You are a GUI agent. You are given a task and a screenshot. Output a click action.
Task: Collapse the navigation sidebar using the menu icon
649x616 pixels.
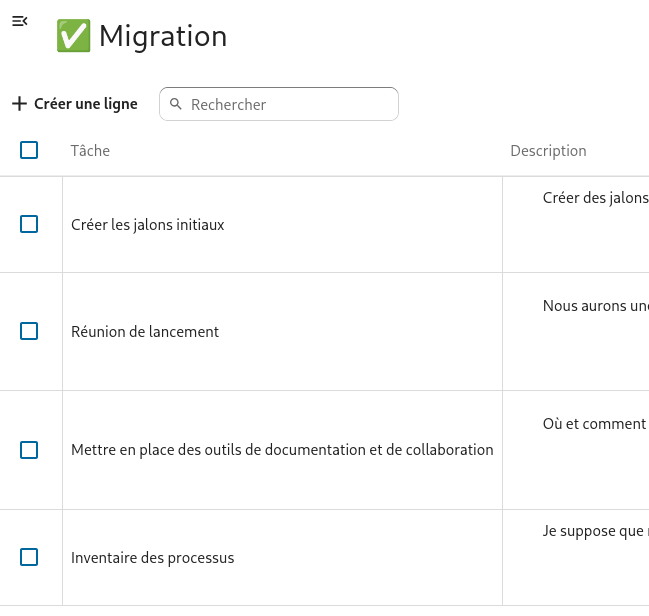coord(19,21)
